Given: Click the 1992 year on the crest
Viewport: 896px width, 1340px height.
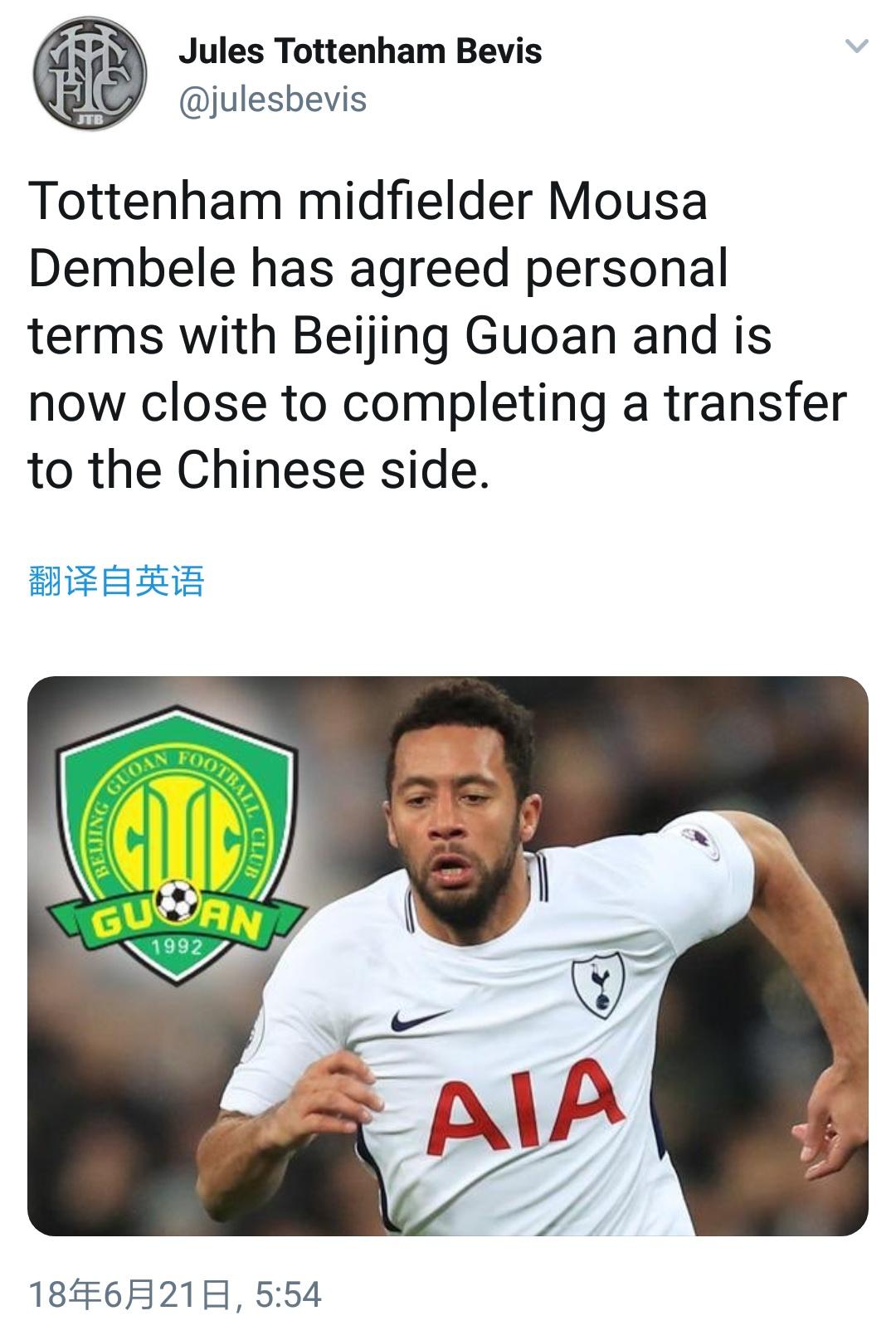Looking at the screenshot, I should (175, 947).
